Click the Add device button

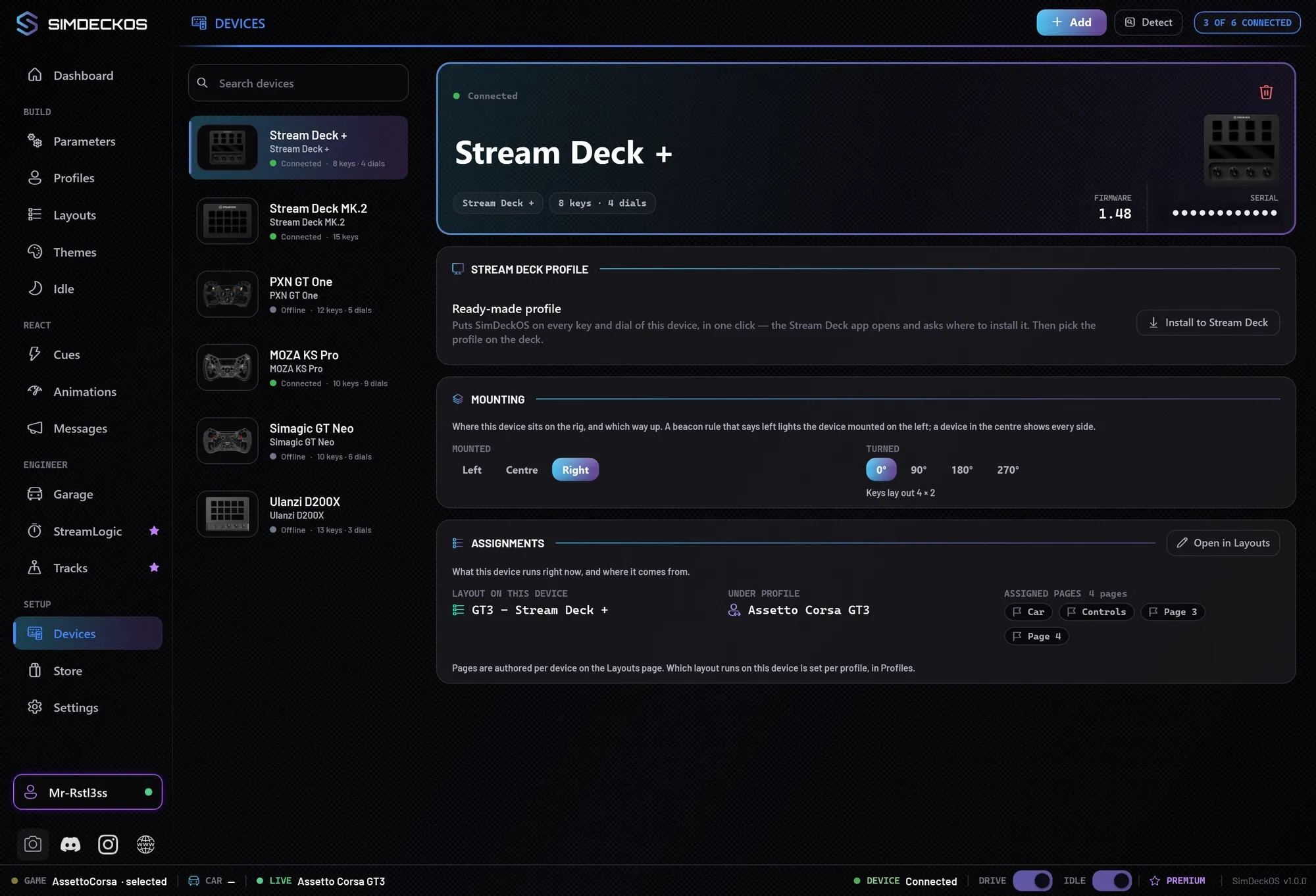pyautogui.click(x=1071, y=22)
